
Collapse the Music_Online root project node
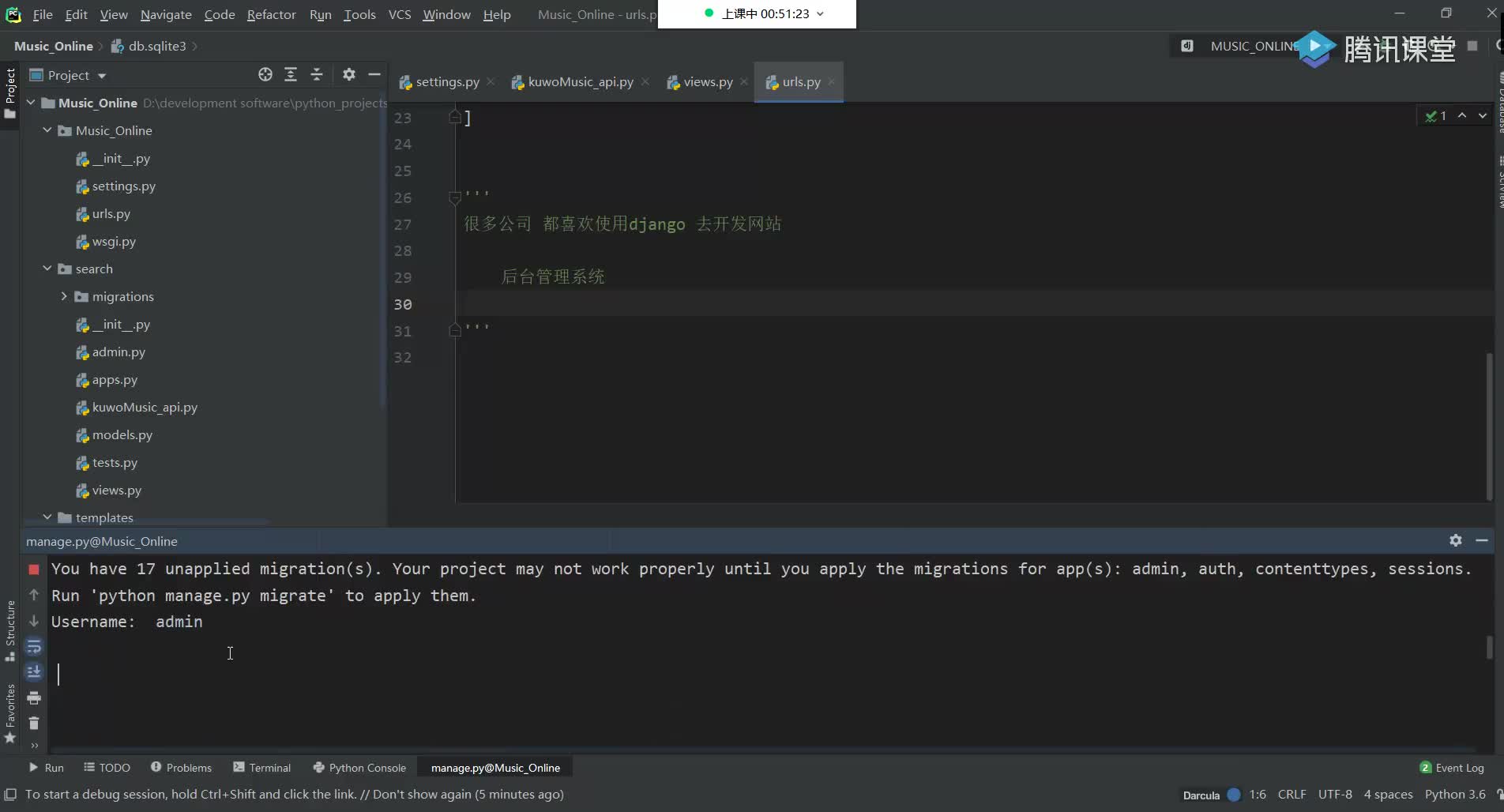[31, 103]
